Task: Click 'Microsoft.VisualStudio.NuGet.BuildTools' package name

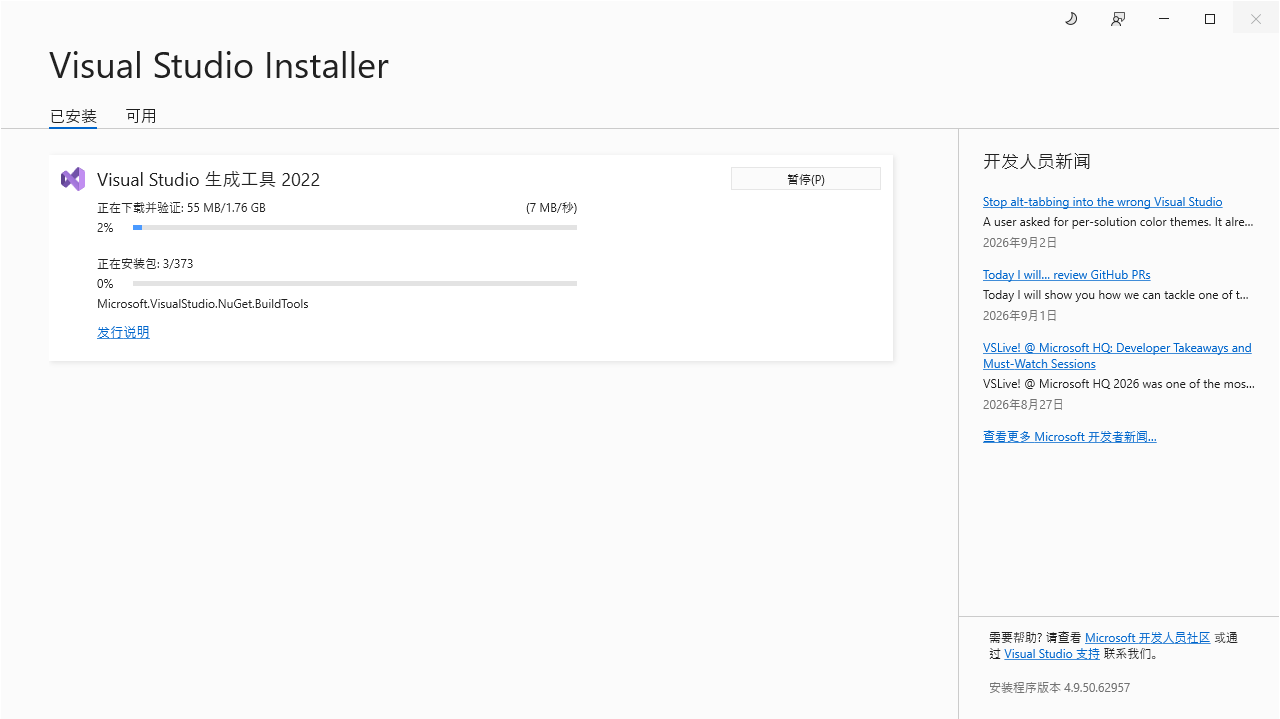Action: [203, 304]
